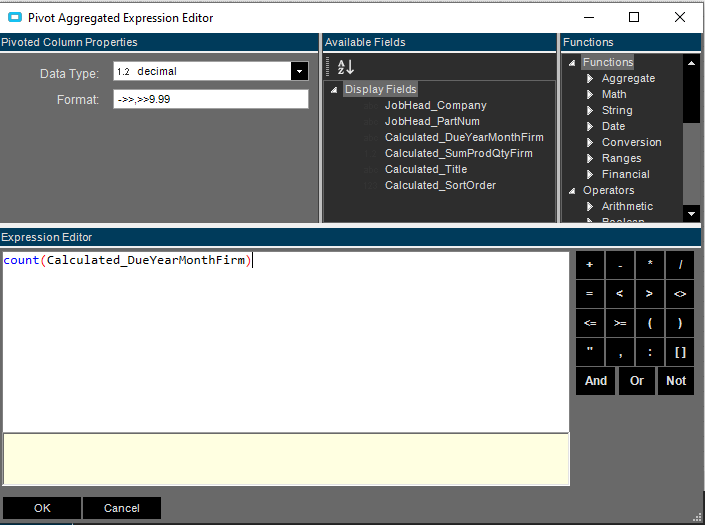Select the JobHead_Company field
This screenshot has height=525, width=705.
click(435, 105)
